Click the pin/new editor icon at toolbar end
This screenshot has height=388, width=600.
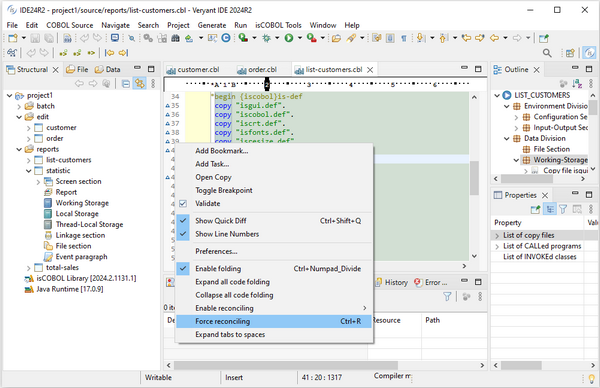click(543, 38)
